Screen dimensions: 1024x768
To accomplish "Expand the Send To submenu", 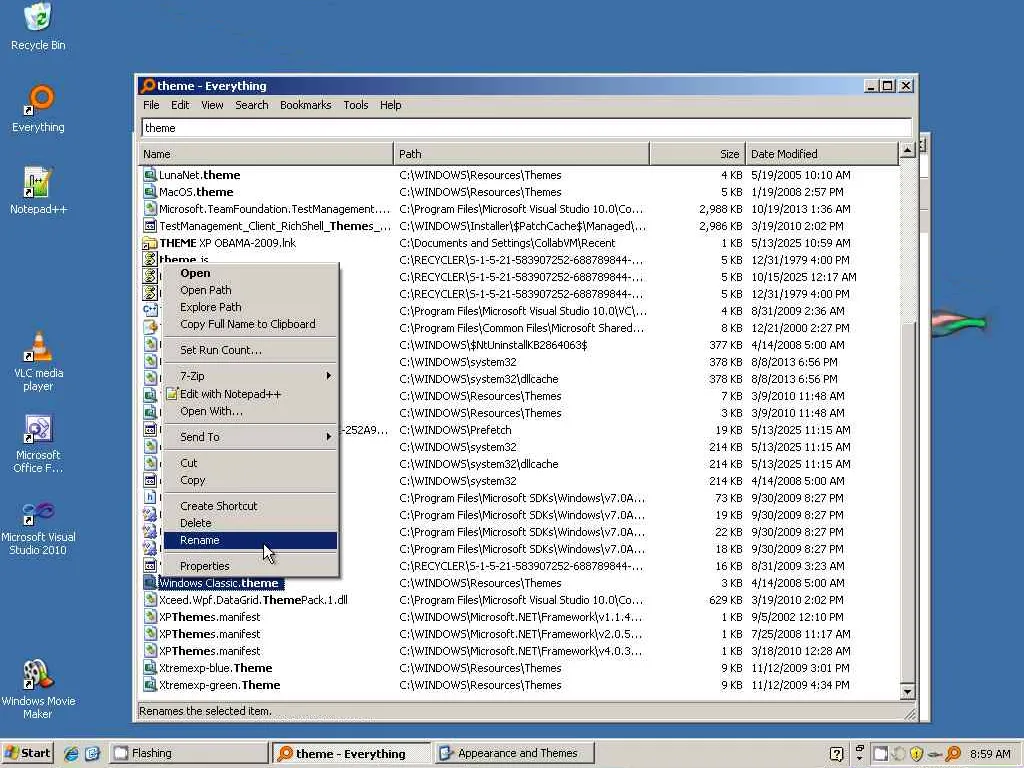I will (250, 437).
